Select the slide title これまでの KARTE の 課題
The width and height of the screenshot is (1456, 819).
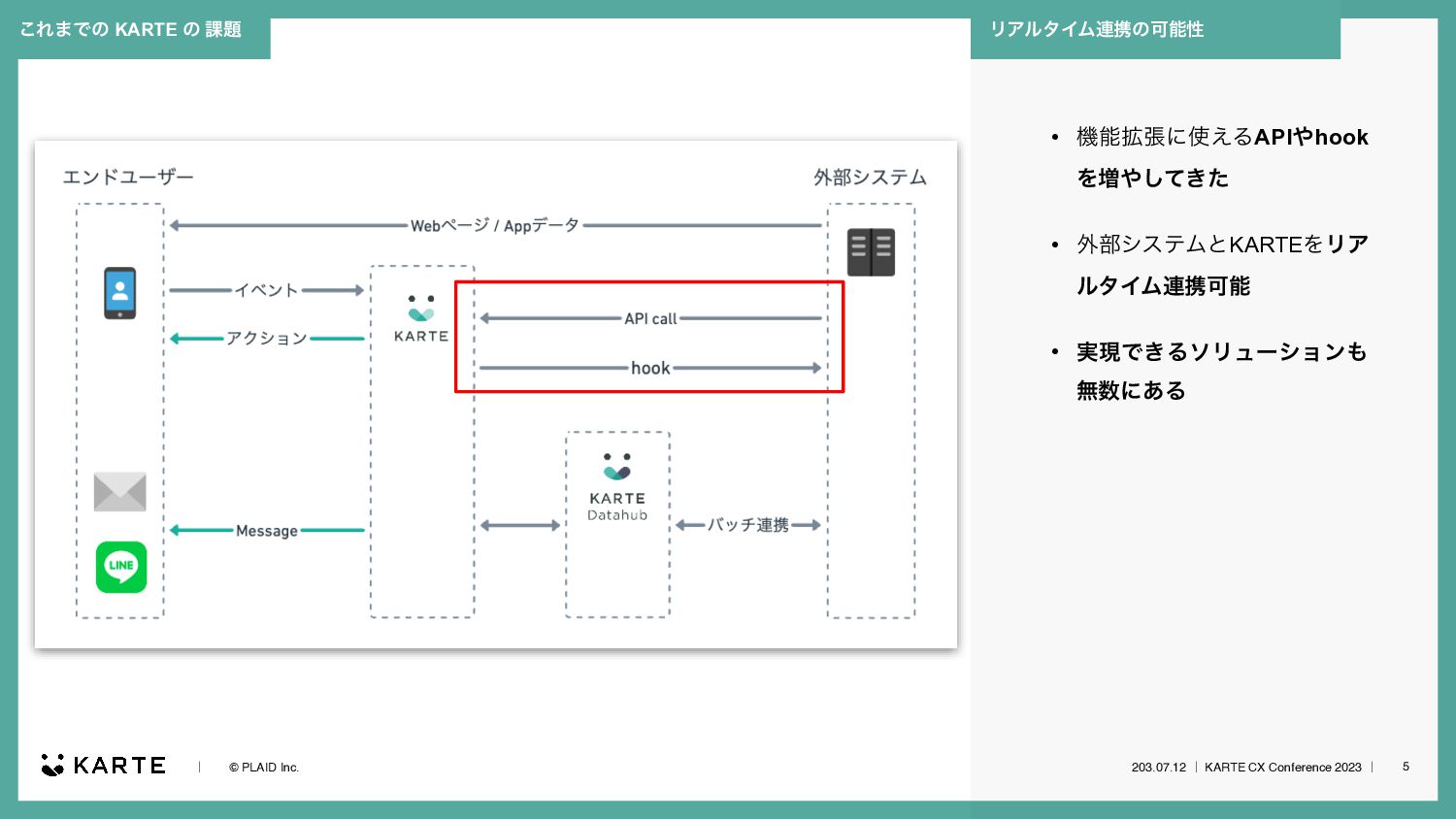pos(130,29)
